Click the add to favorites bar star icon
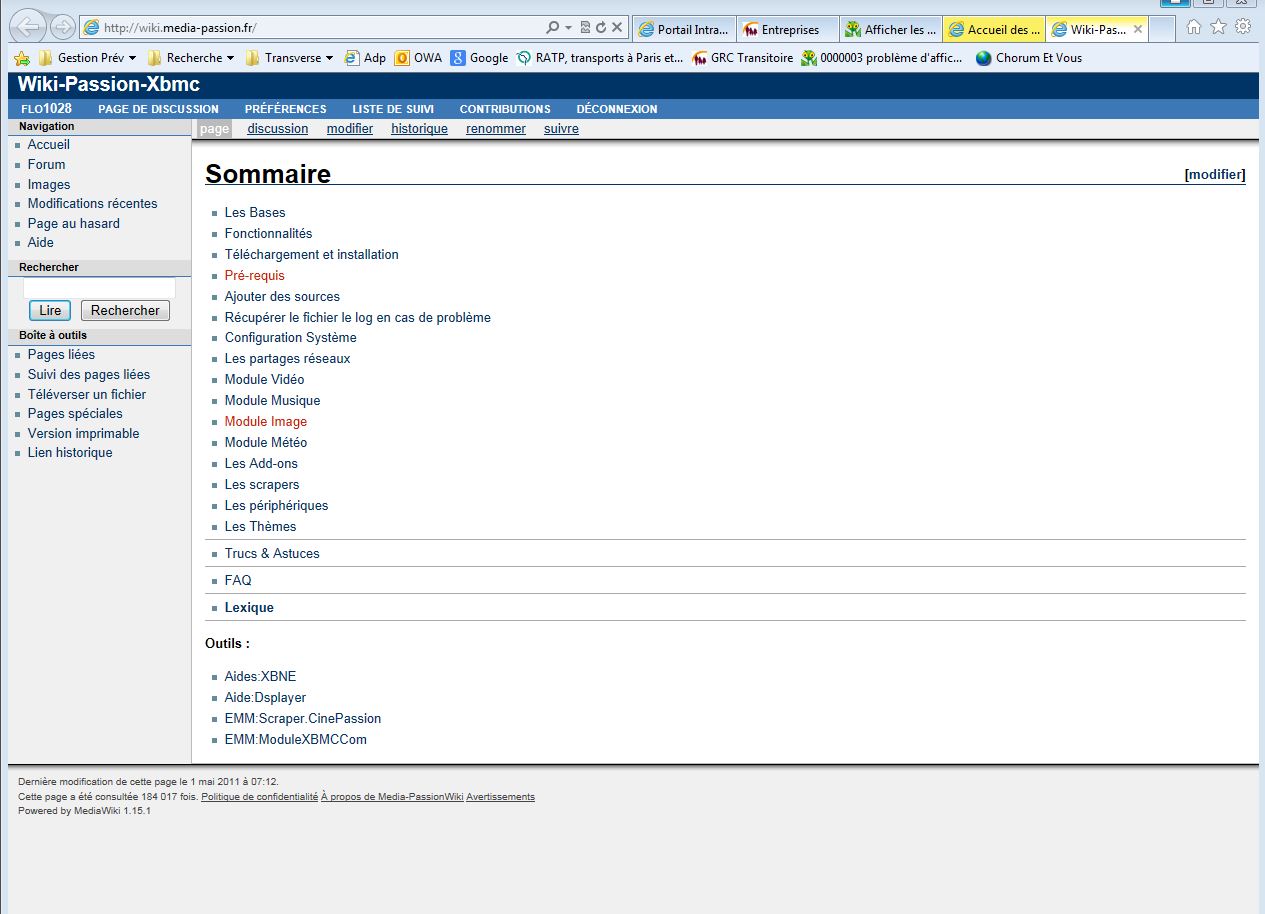 [22, 58]
